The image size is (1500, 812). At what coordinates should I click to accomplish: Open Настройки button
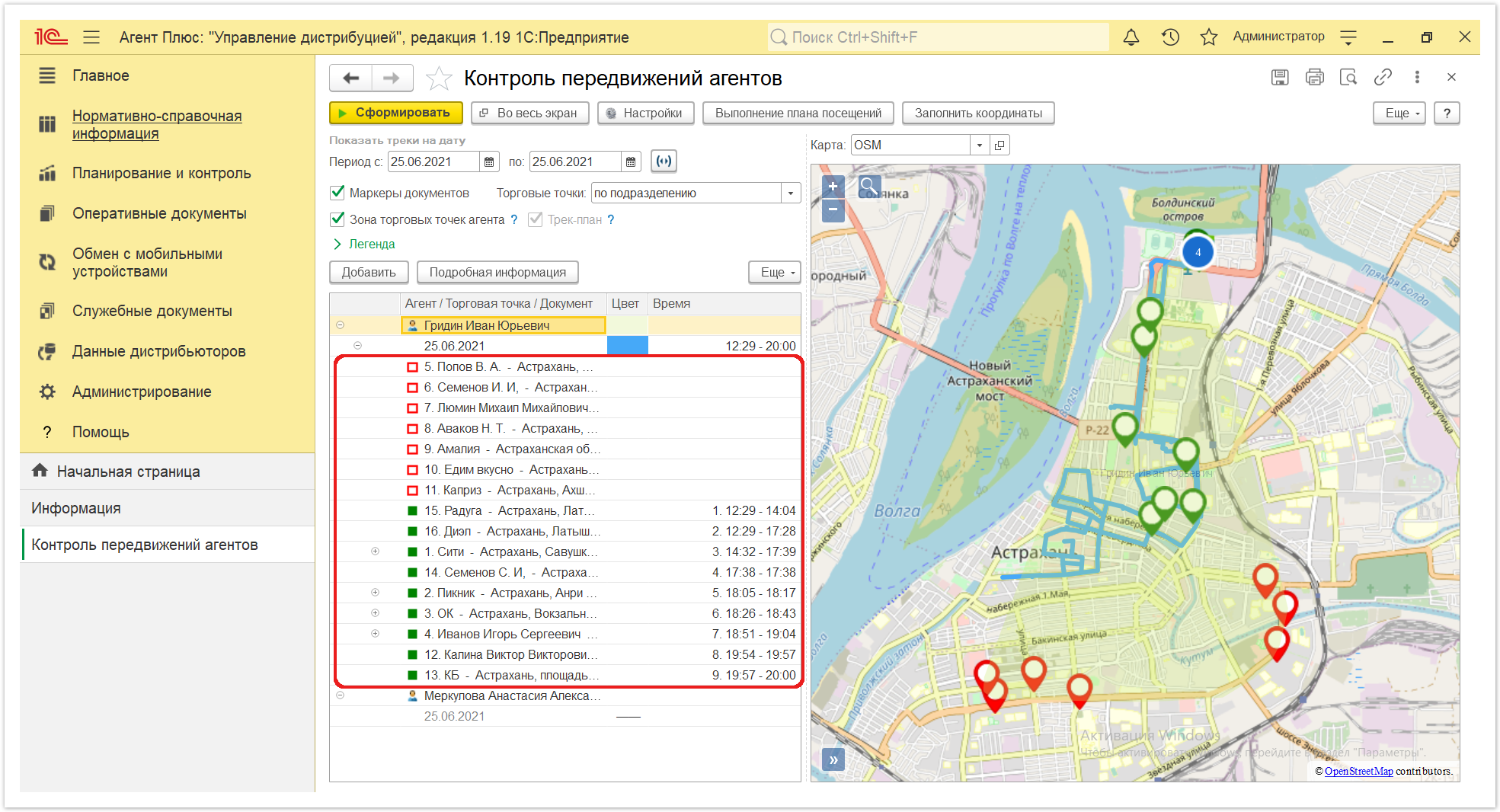pos(645,113)
